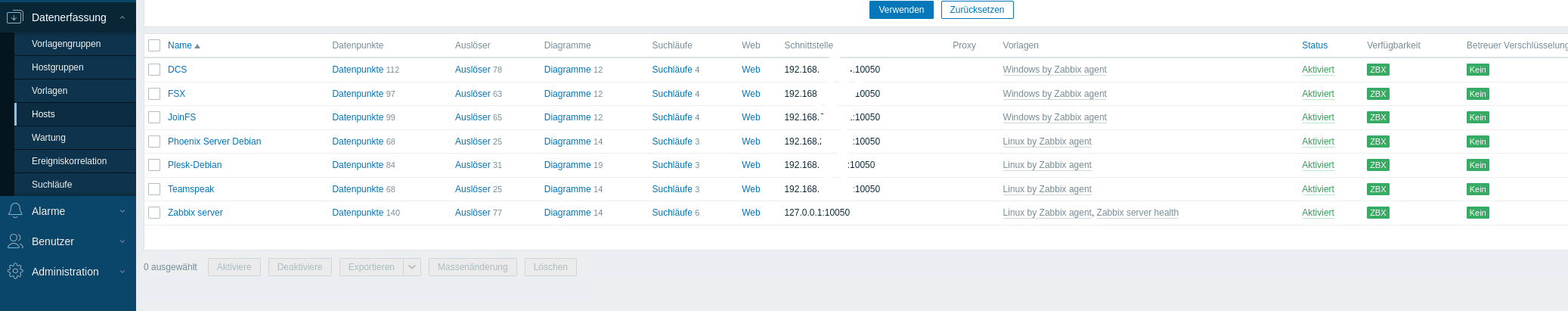The image size is (1568, 311).
Task: Click ZBX availability badge for JoinFS
Action: click(1377, 117)
